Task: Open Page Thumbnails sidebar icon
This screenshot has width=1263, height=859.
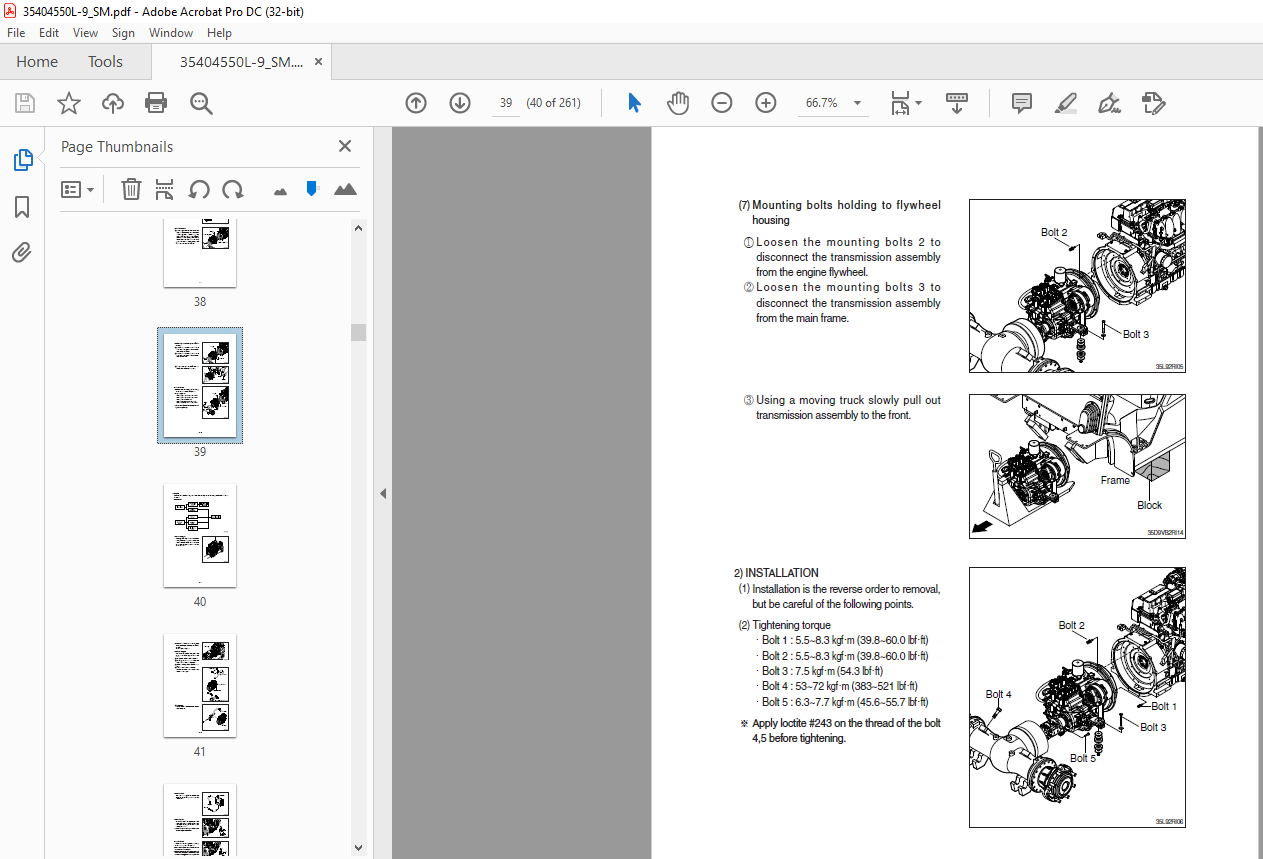Action: (22, 160)
